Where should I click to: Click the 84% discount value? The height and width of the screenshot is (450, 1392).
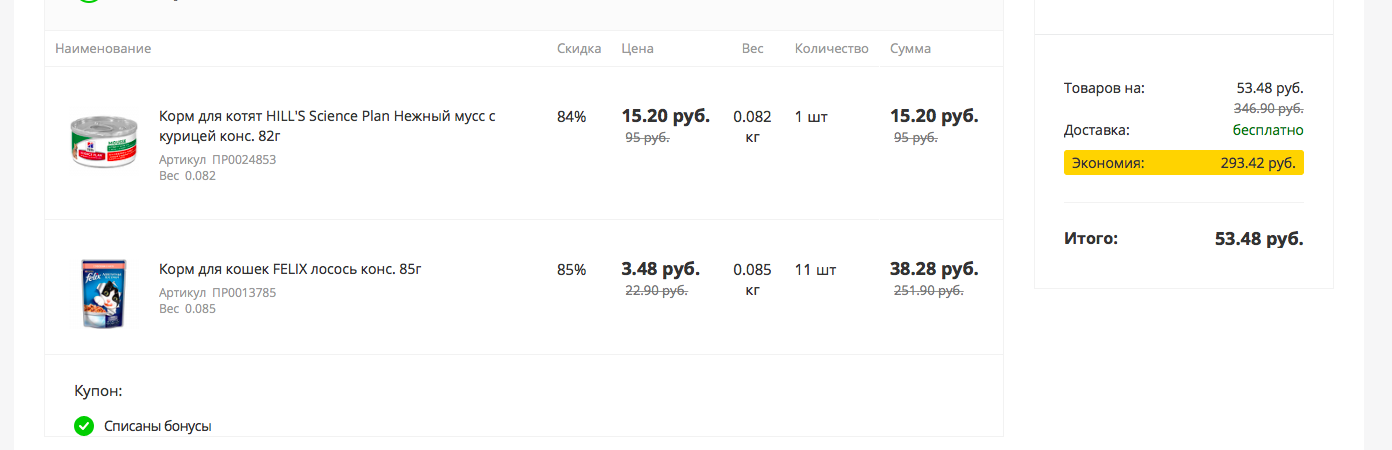click(x=572, y=116)
